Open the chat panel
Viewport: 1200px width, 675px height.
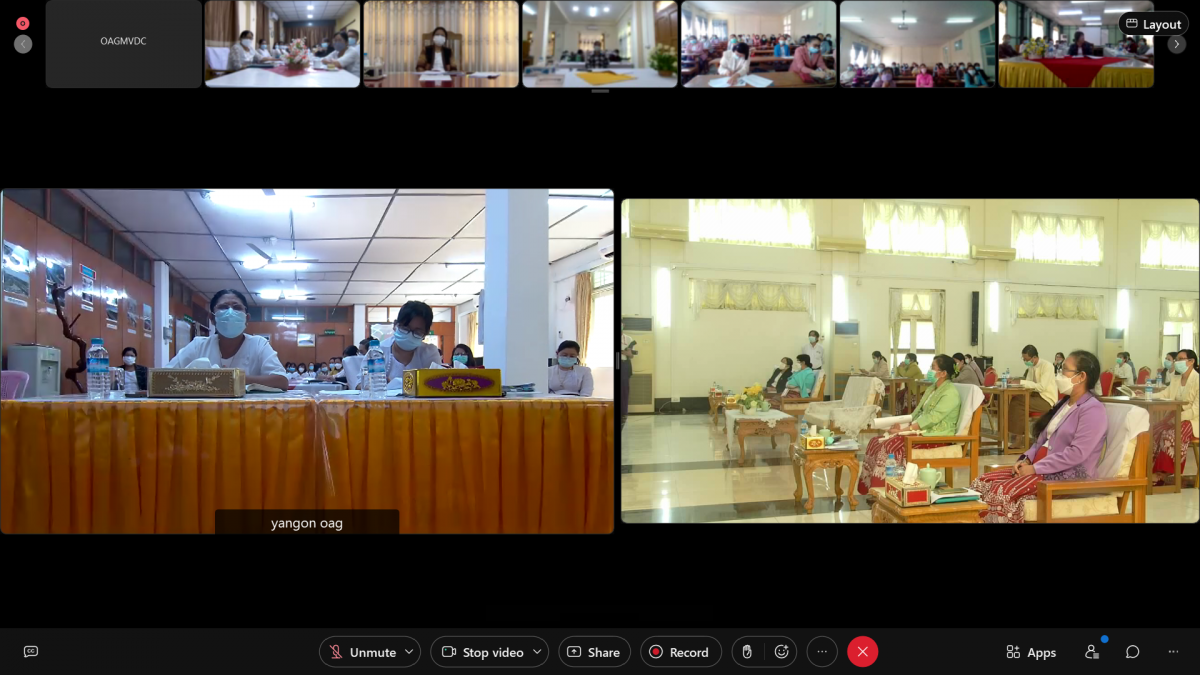click(1132, 652)
